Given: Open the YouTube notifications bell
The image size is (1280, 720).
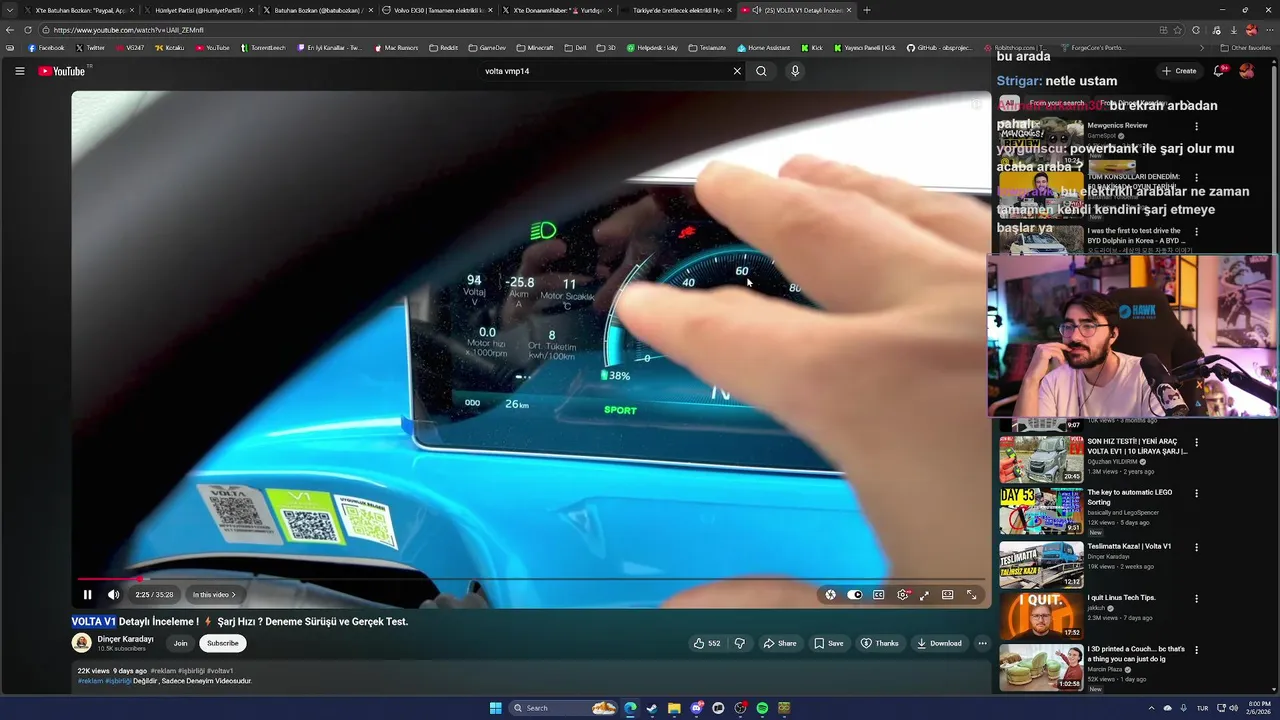Looking at the screenshot, I should pos(1218,71).
